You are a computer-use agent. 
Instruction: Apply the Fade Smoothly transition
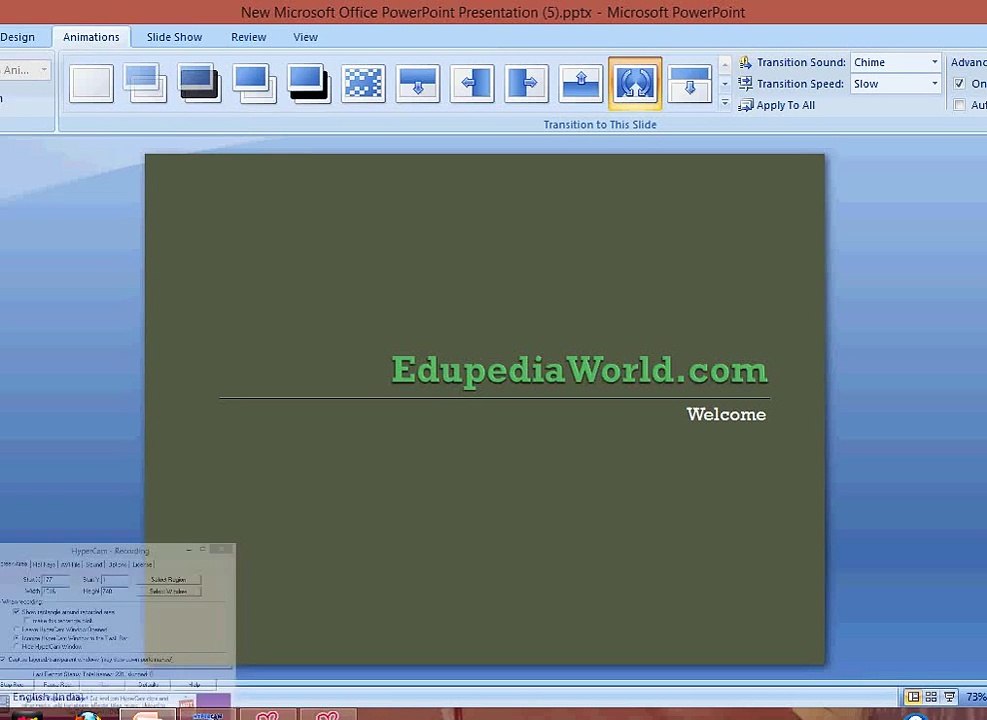coord(145,82)
